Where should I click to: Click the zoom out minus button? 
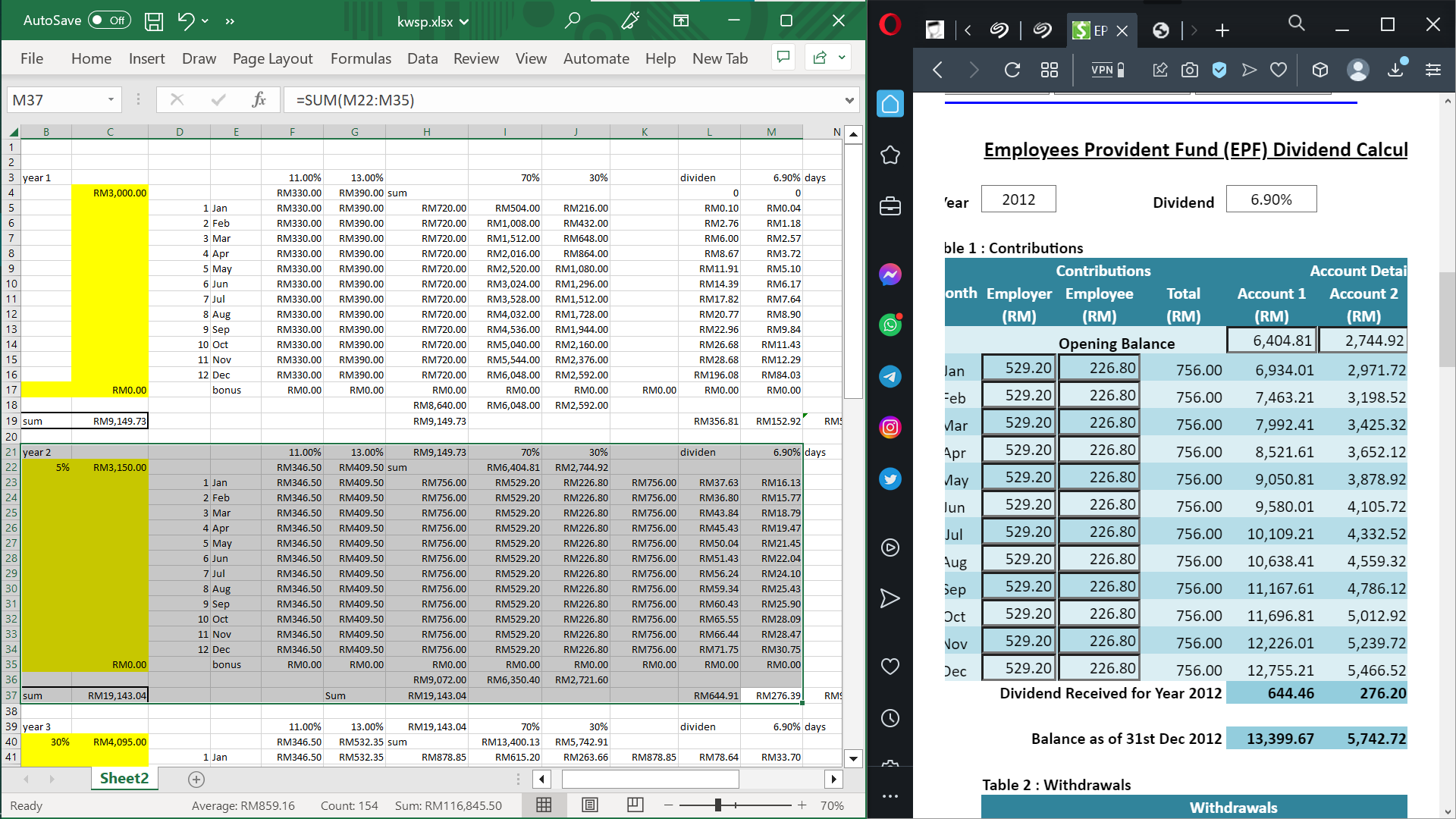[668, 805]
